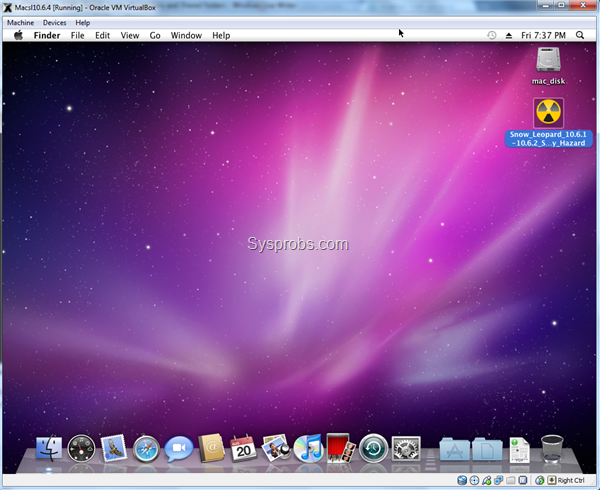Launch Safari compass icon in Dock
Screen dimensions: 600x490
pyautogui.click(x=146, y=449)
